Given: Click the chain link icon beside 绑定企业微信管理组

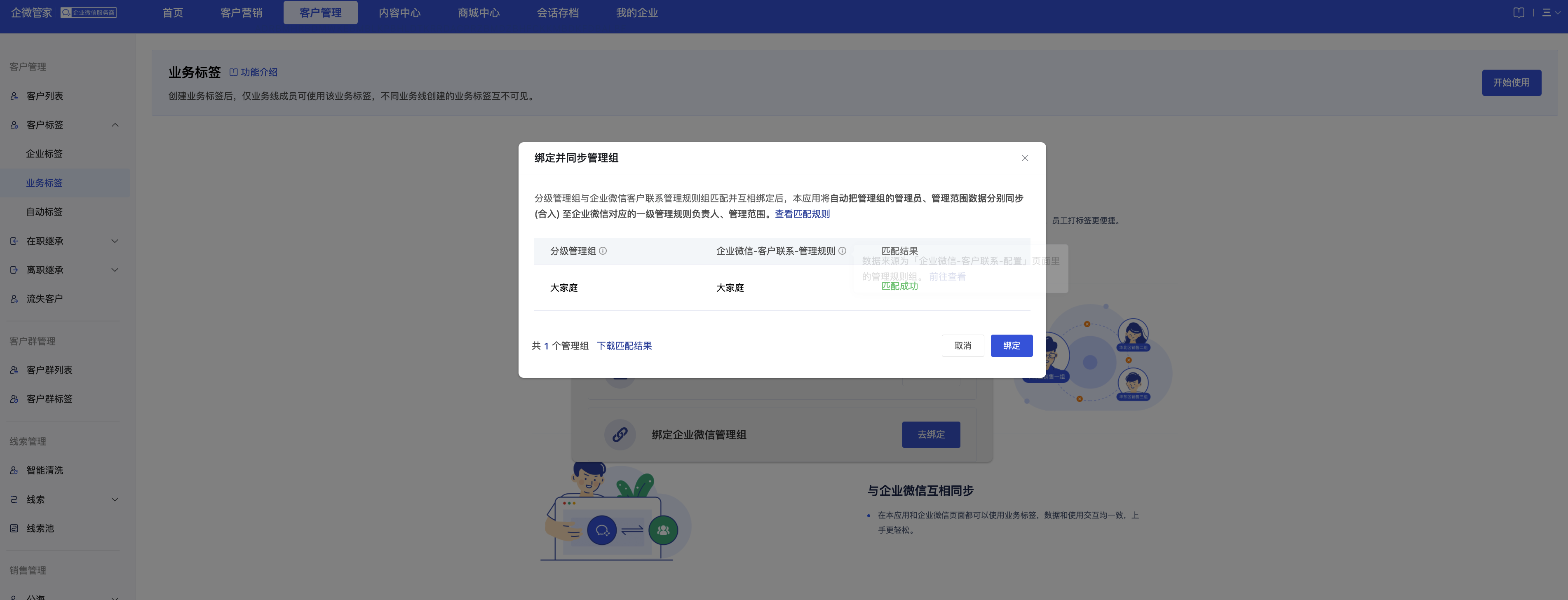Looking at the screenshot, I should (x=620, y=434).
